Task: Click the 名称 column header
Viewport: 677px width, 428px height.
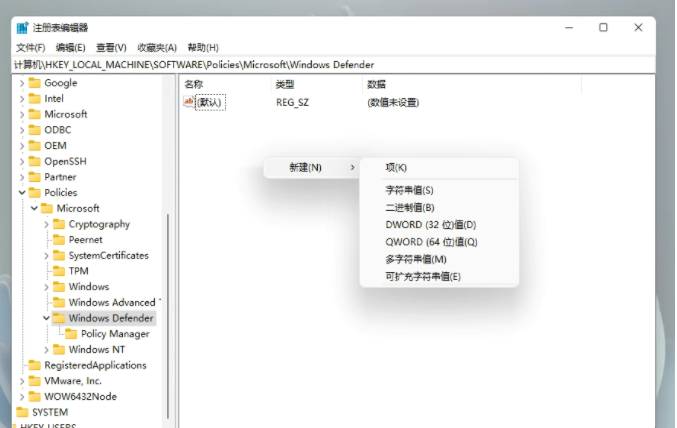Action: [x=225, y=84]
